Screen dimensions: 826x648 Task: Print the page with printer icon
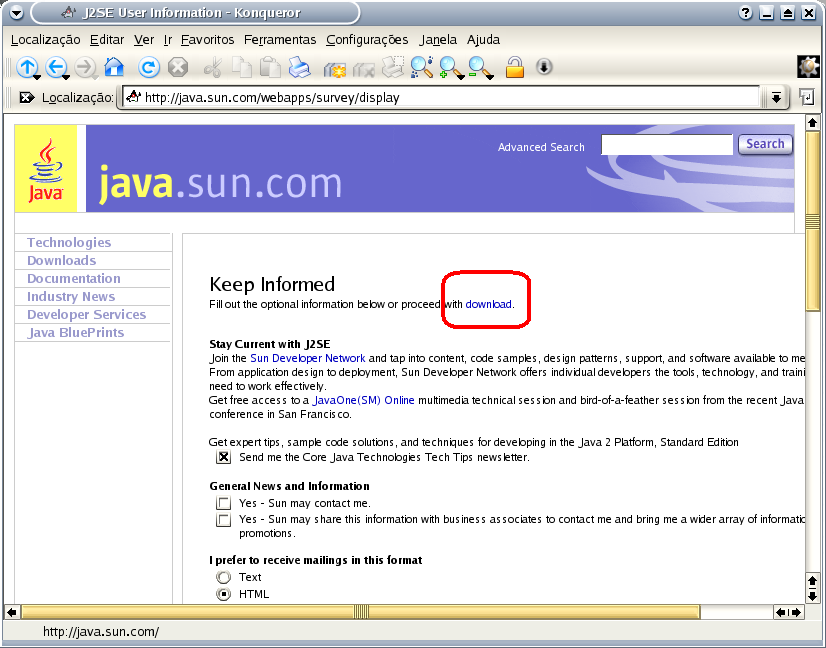299,67
